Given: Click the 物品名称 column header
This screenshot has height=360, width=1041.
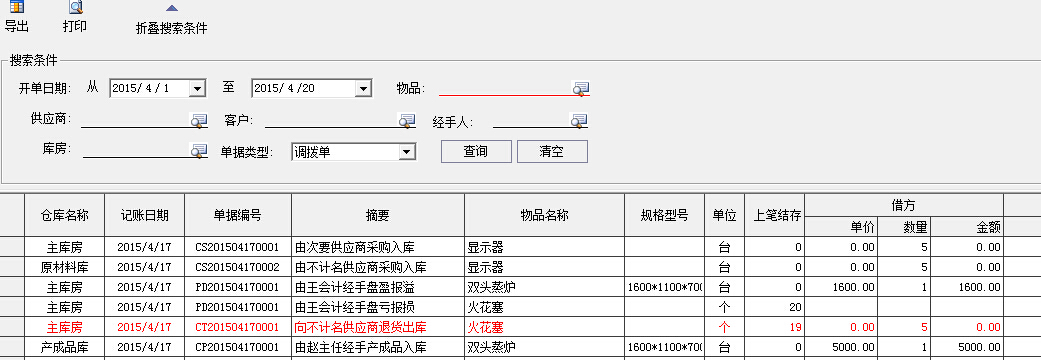Looking at the screenshot, I should pos(544,215).
